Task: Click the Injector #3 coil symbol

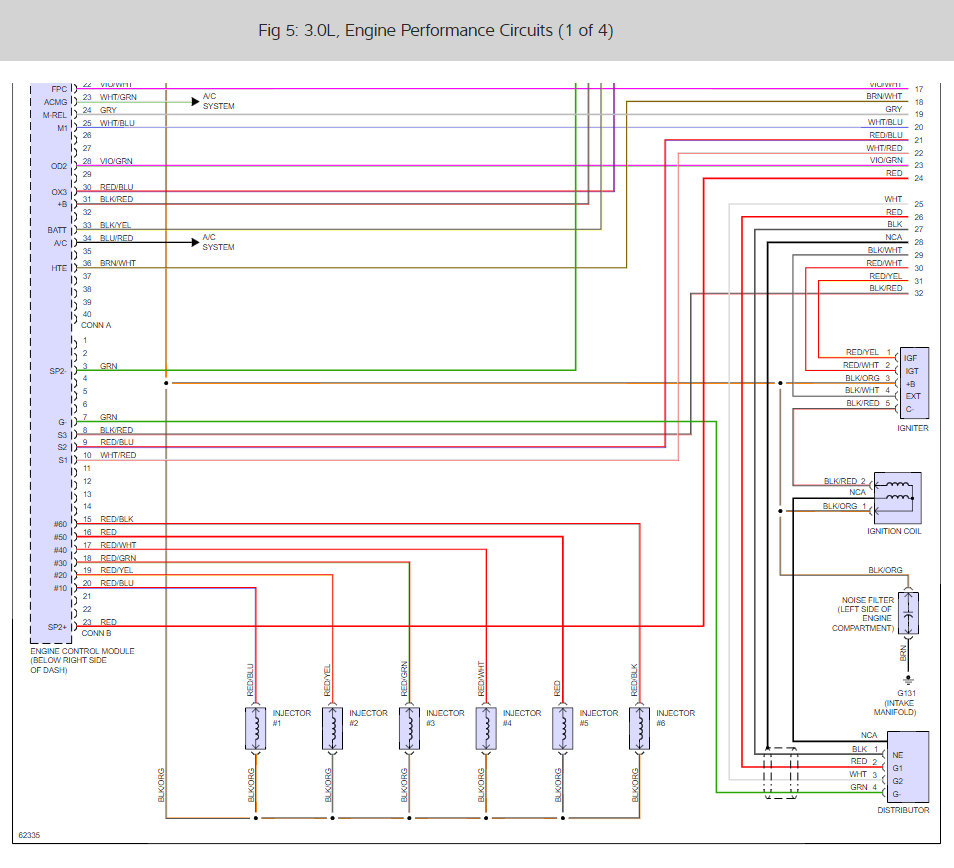Action: 409,729
